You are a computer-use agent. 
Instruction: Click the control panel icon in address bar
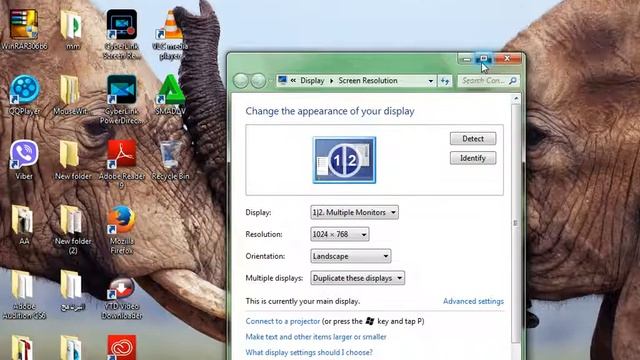click(282, 80)
